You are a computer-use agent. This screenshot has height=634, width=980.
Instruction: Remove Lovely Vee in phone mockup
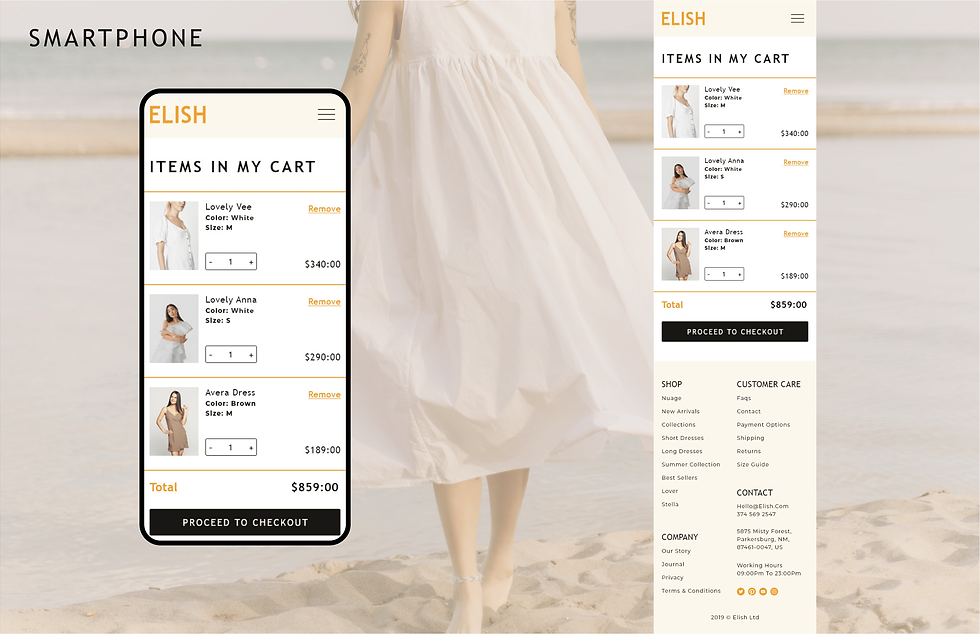(x=324, y=209)
